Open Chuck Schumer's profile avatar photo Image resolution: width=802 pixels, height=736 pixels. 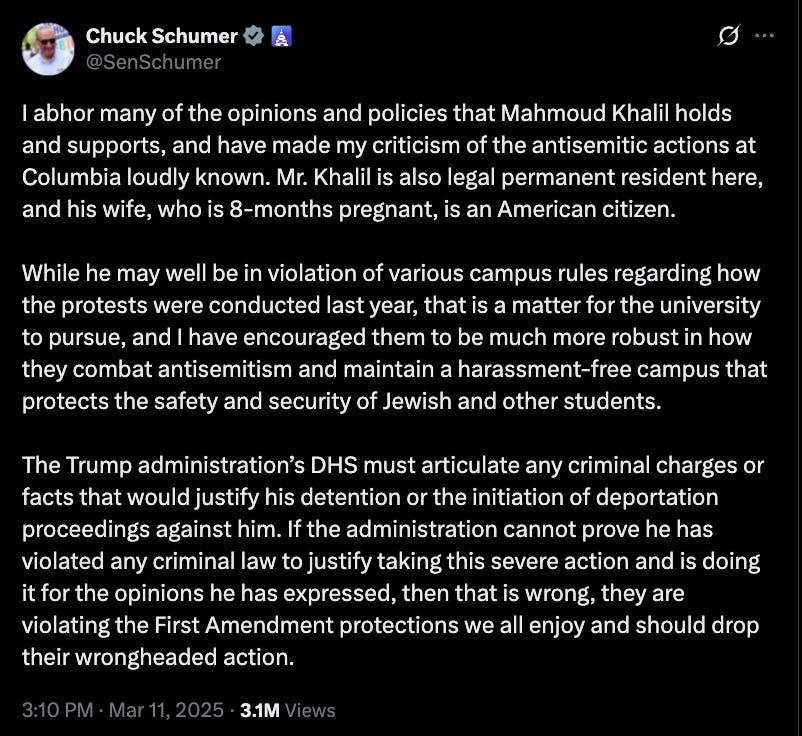pyautogui.click(x=48, y=49)
